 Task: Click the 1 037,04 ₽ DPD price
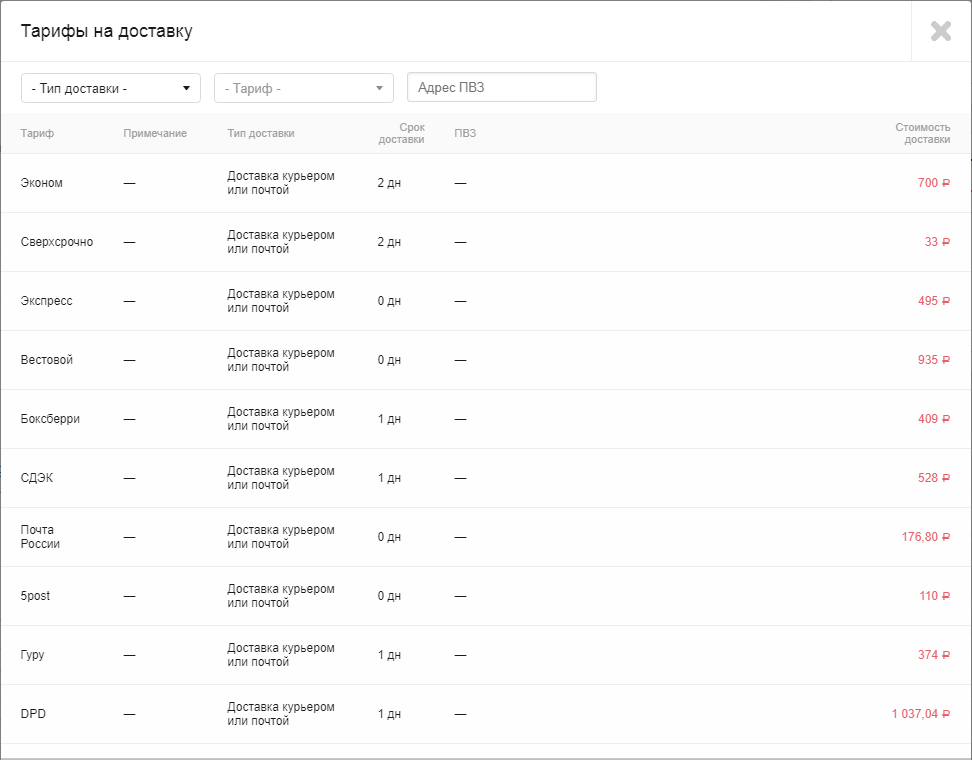pyautogui.click(x=921, y=714)
